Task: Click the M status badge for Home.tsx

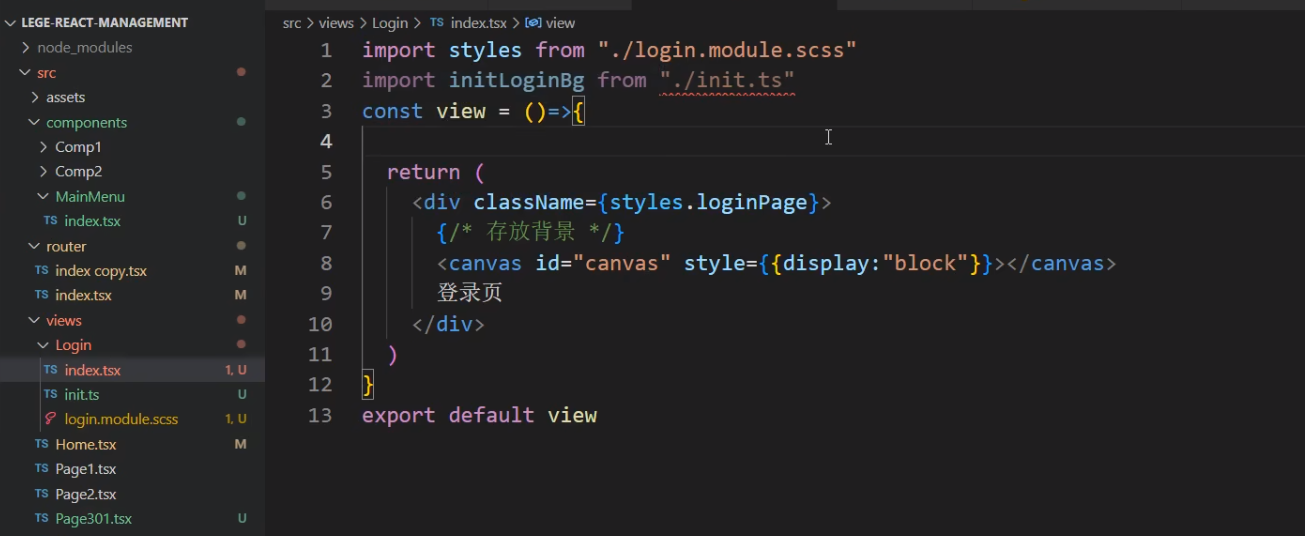Action: (240, 444)
